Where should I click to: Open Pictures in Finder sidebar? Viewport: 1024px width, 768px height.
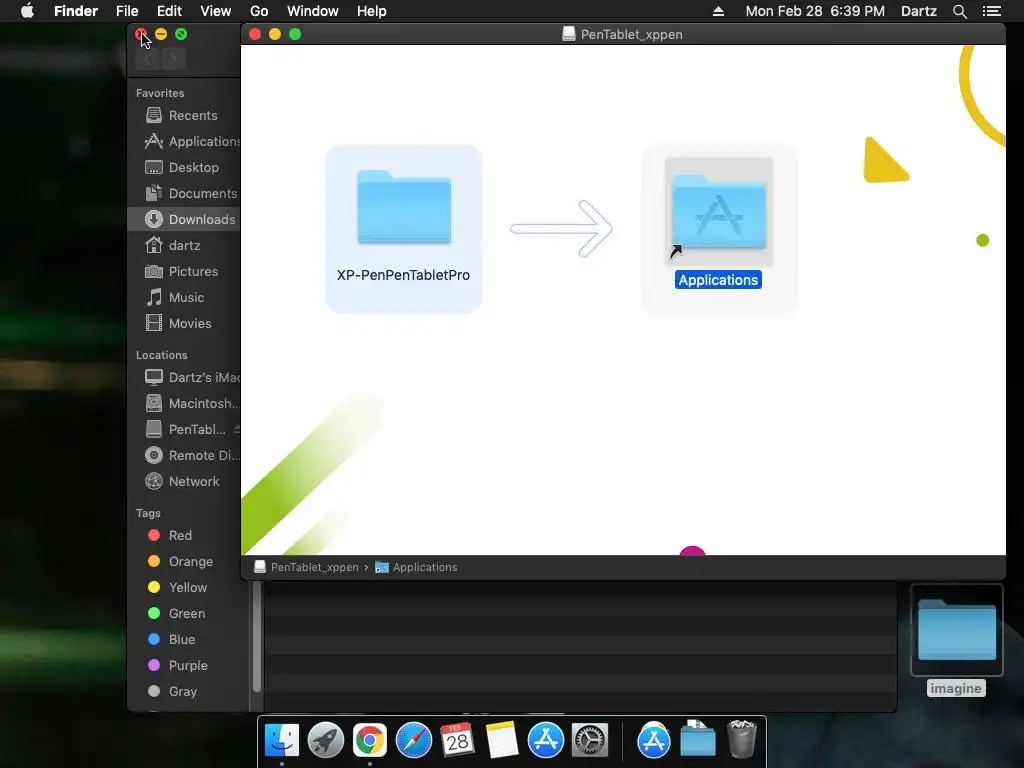(184, 272)
